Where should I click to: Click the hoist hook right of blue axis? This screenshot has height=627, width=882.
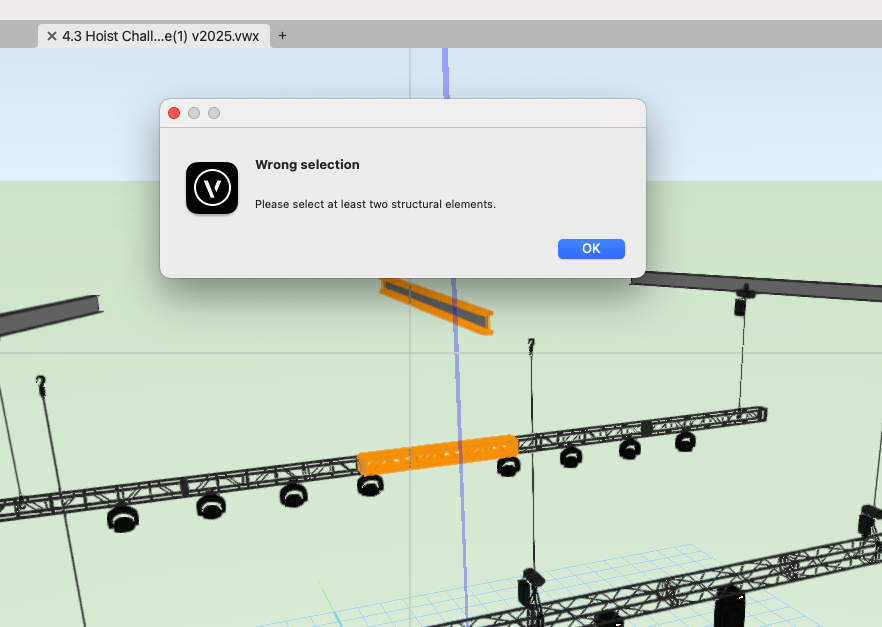[530, 346]
